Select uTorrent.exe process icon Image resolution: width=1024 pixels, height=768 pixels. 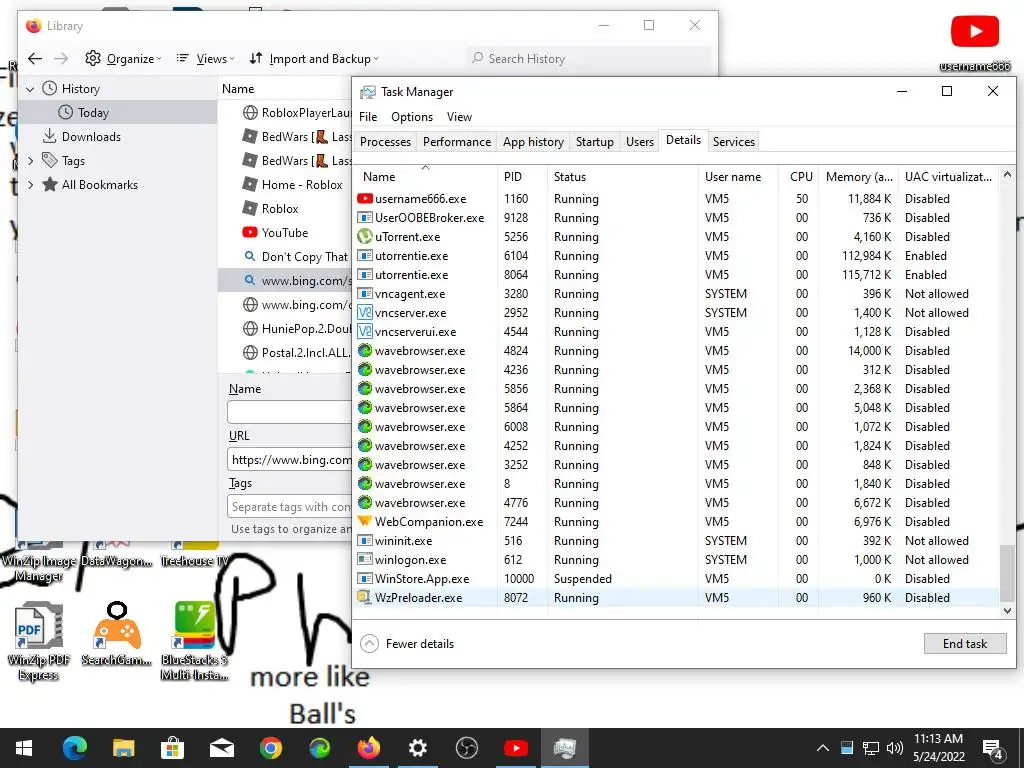tap(364, 236)
